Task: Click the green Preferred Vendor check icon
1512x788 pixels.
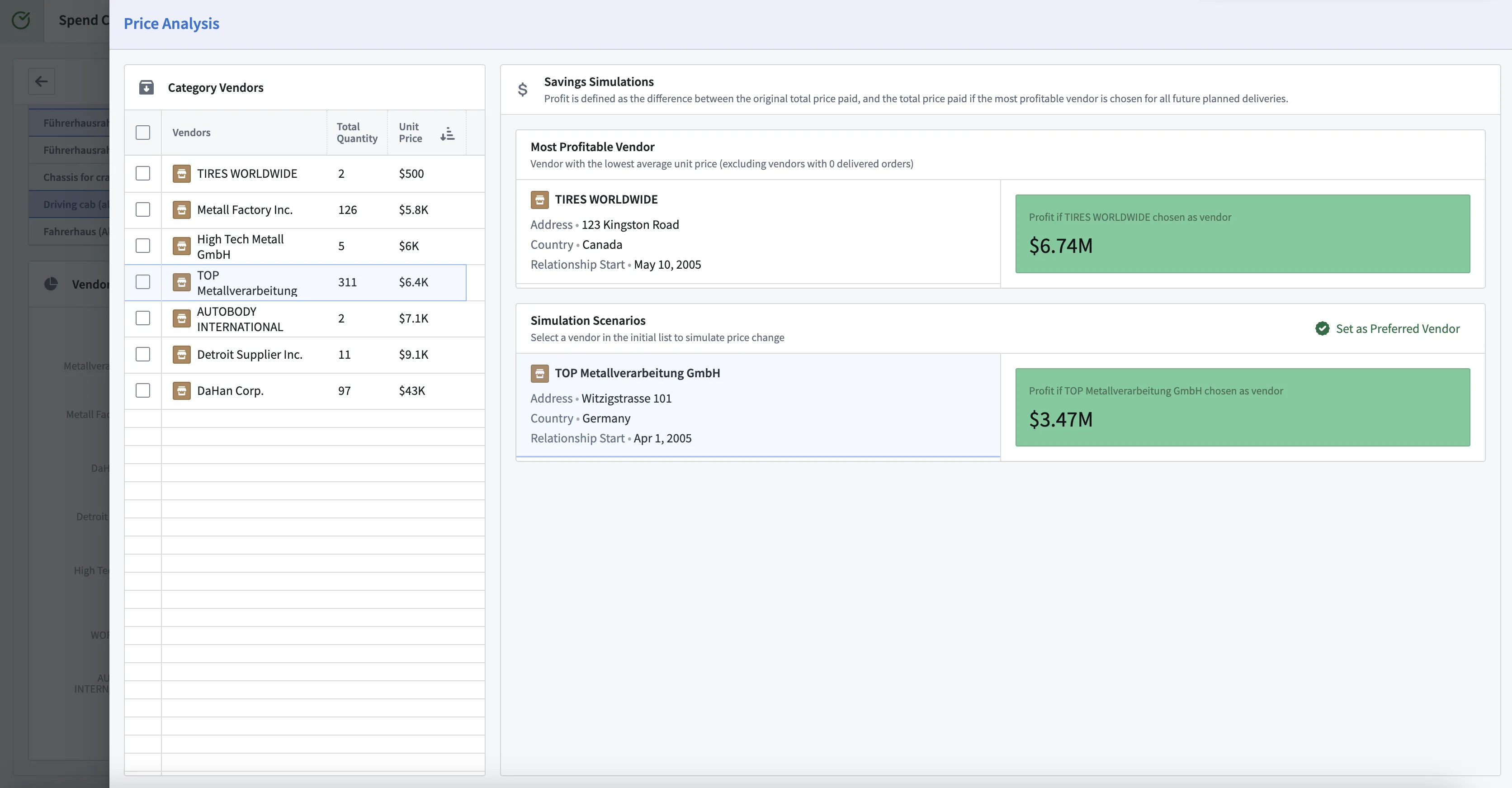Action: pyautogui.click(x=1322, y=329)
